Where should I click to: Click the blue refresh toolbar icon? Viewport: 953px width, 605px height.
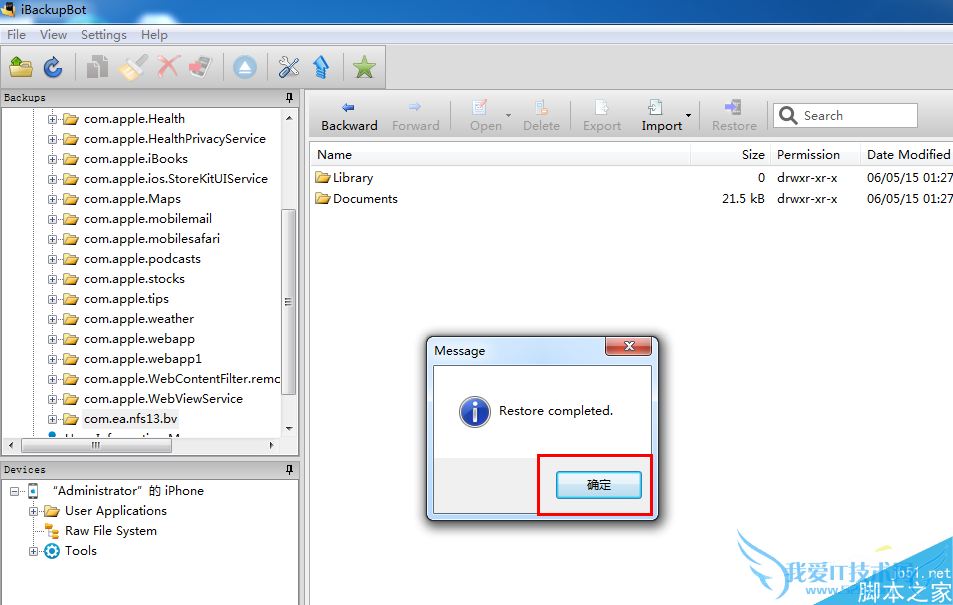tap(53, 67)
